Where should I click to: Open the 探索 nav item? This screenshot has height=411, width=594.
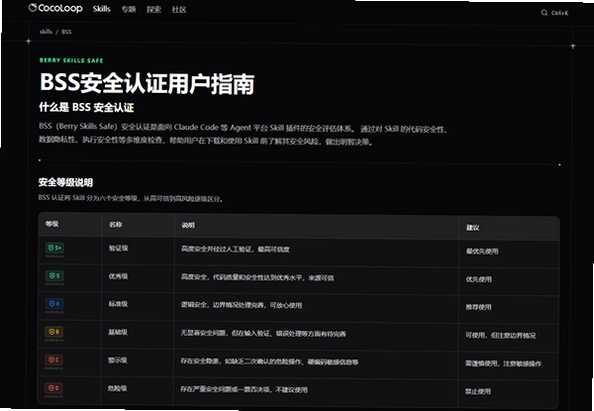154,9
